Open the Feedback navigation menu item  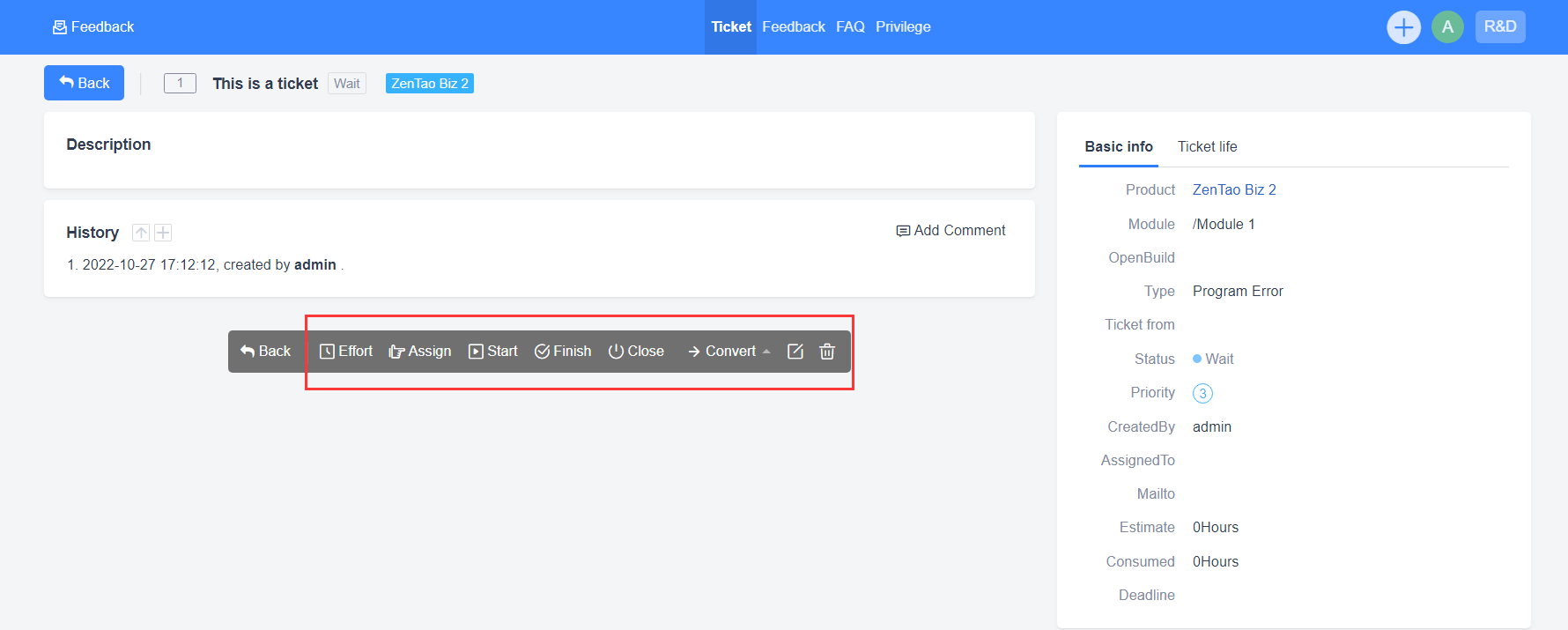coord(793,27)
